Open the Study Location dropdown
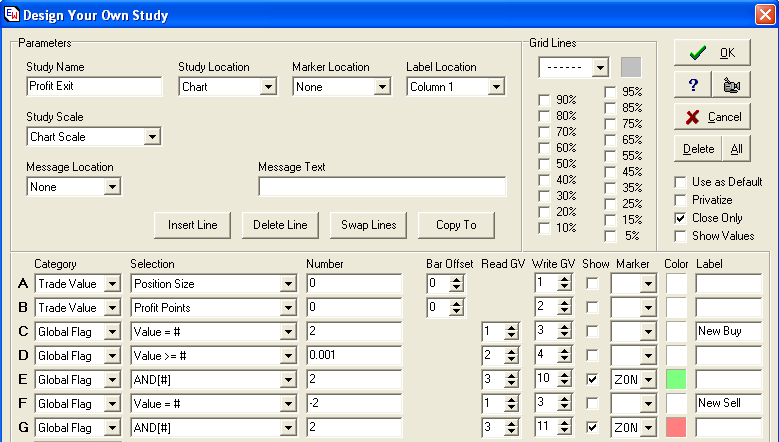This screenshot has width=779, height=442. (x=267, y=87)
